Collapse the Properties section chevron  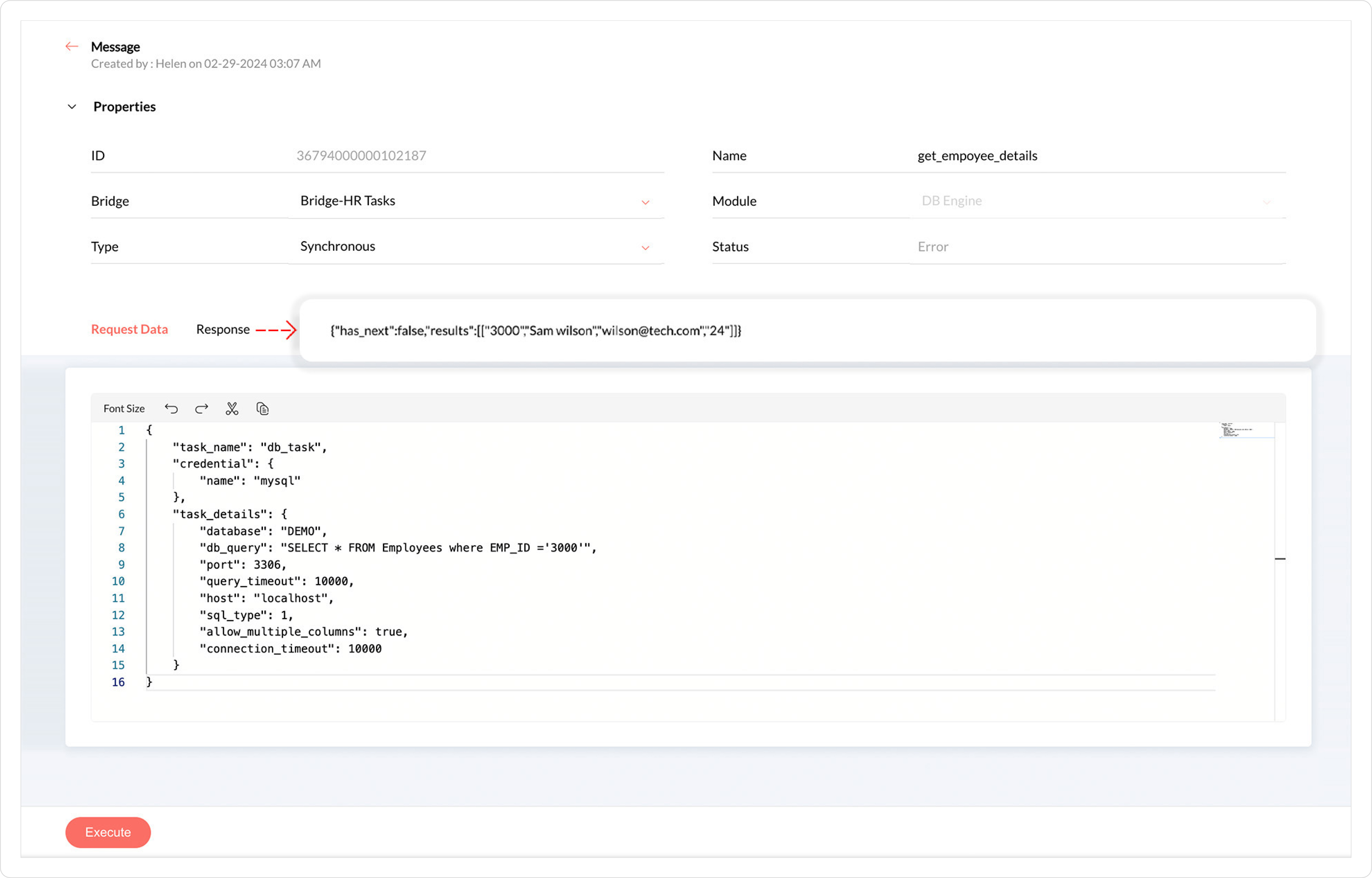pyautogui.click(x=72, y=107)
